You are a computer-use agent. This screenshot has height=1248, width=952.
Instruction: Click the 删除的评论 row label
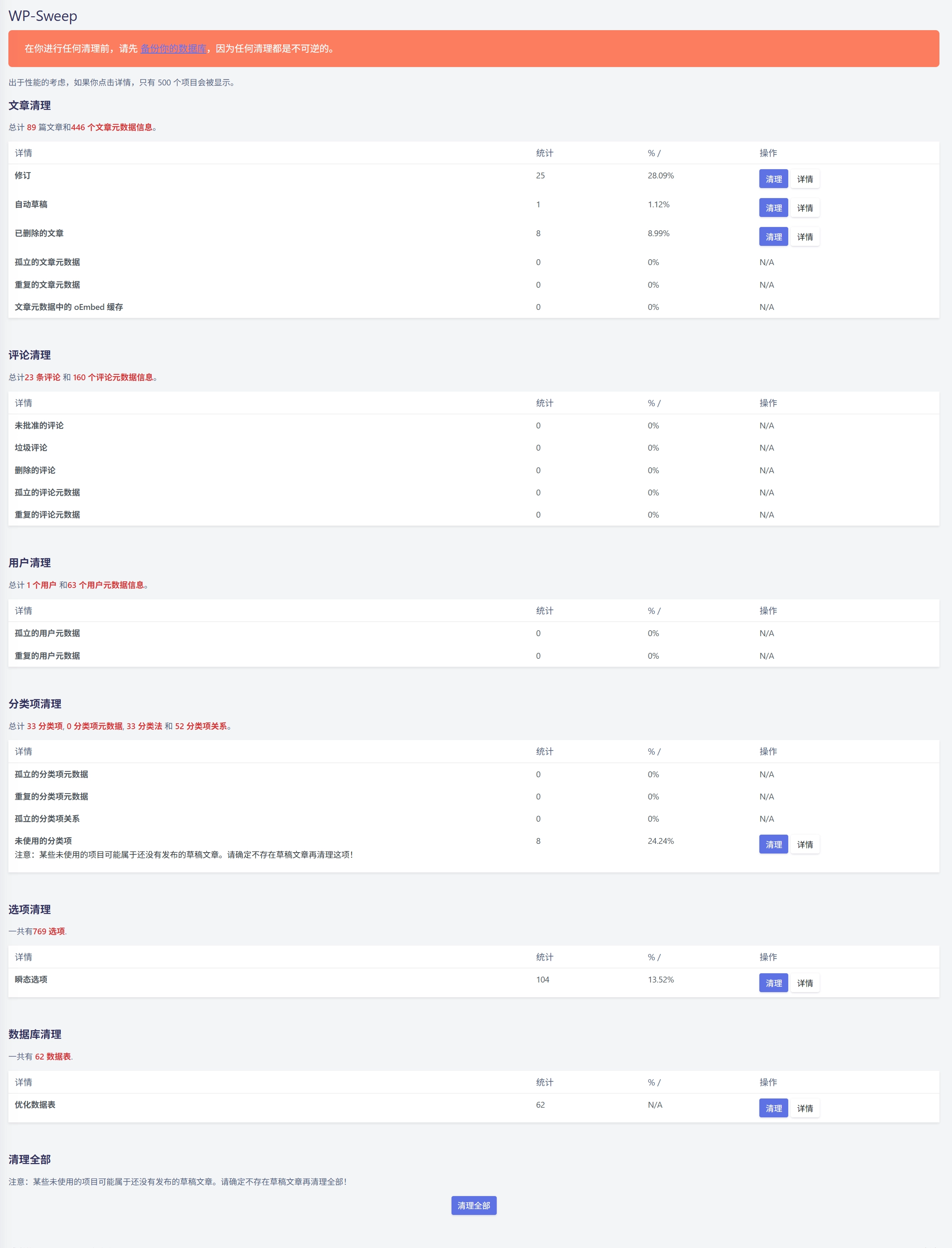pyautogui.click(x=35, y=470)
